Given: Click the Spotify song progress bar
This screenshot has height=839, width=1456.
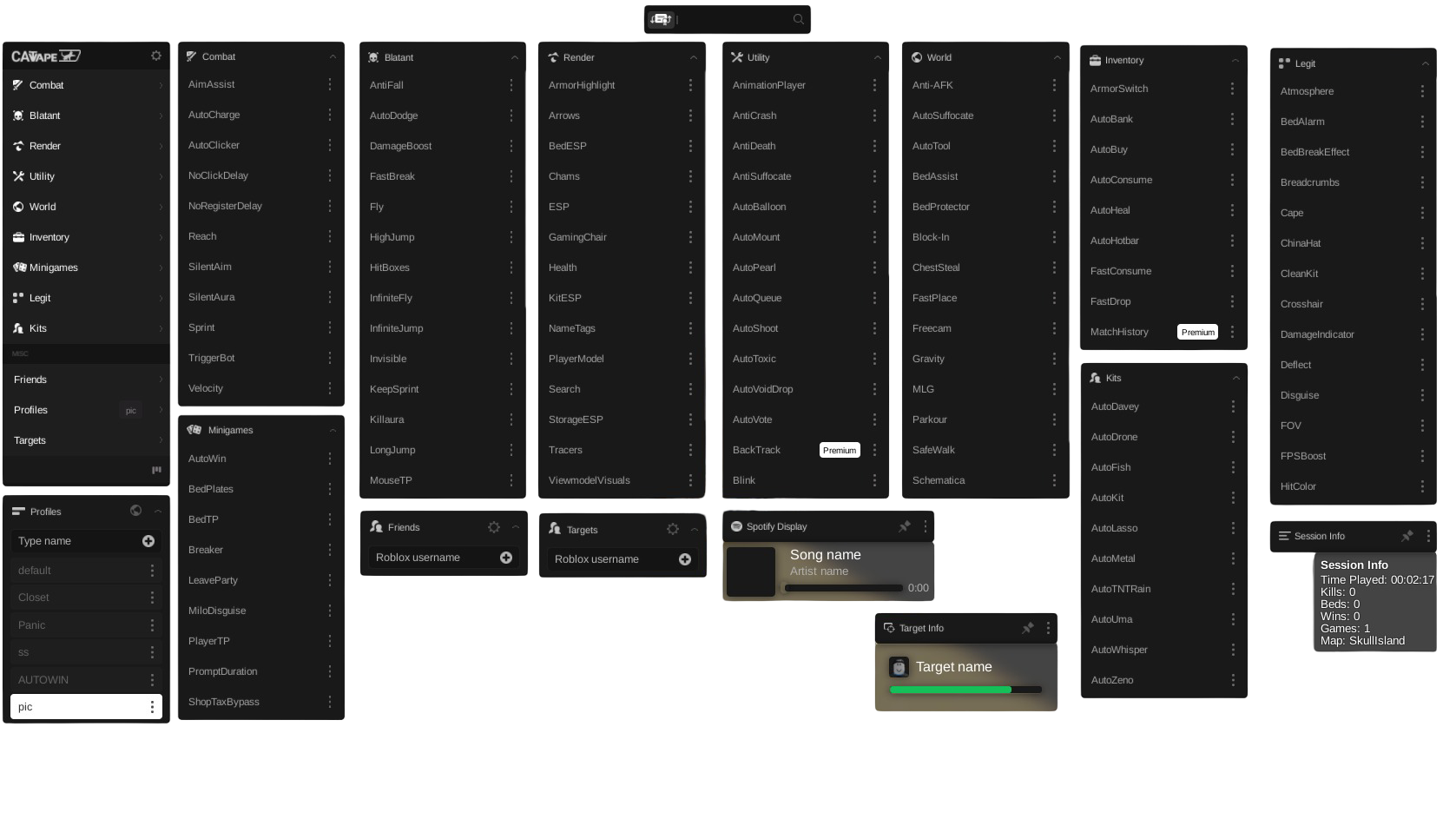Looking at the screenshot, I should point(843,588).
